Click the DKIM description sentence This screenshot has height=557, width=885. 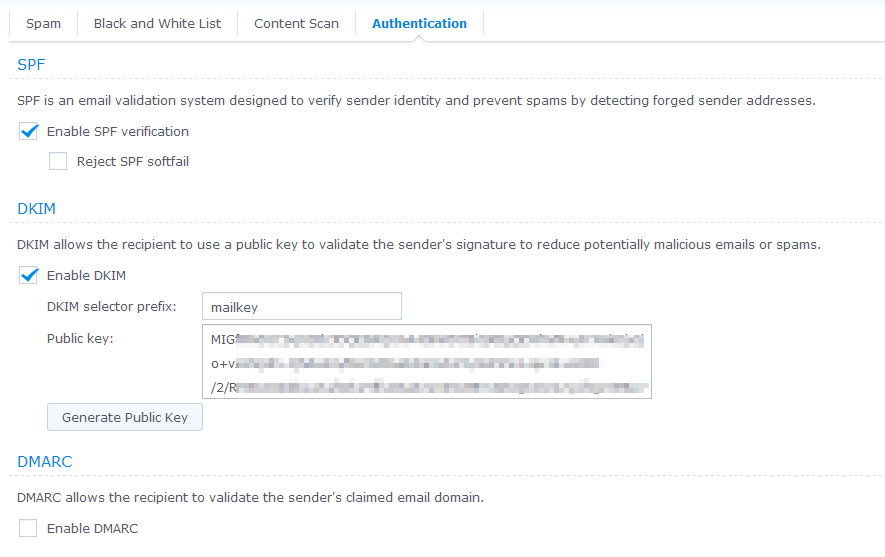tap(418, 244)
